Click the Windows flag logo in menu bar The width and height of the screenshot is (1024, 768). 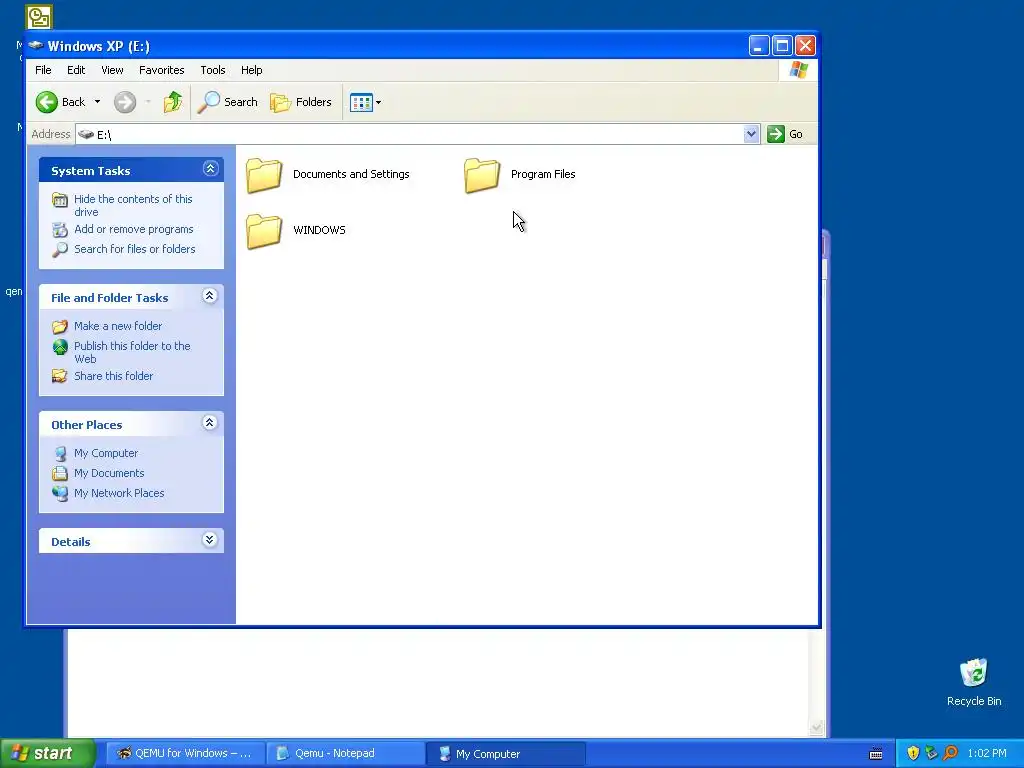[798, 70]
